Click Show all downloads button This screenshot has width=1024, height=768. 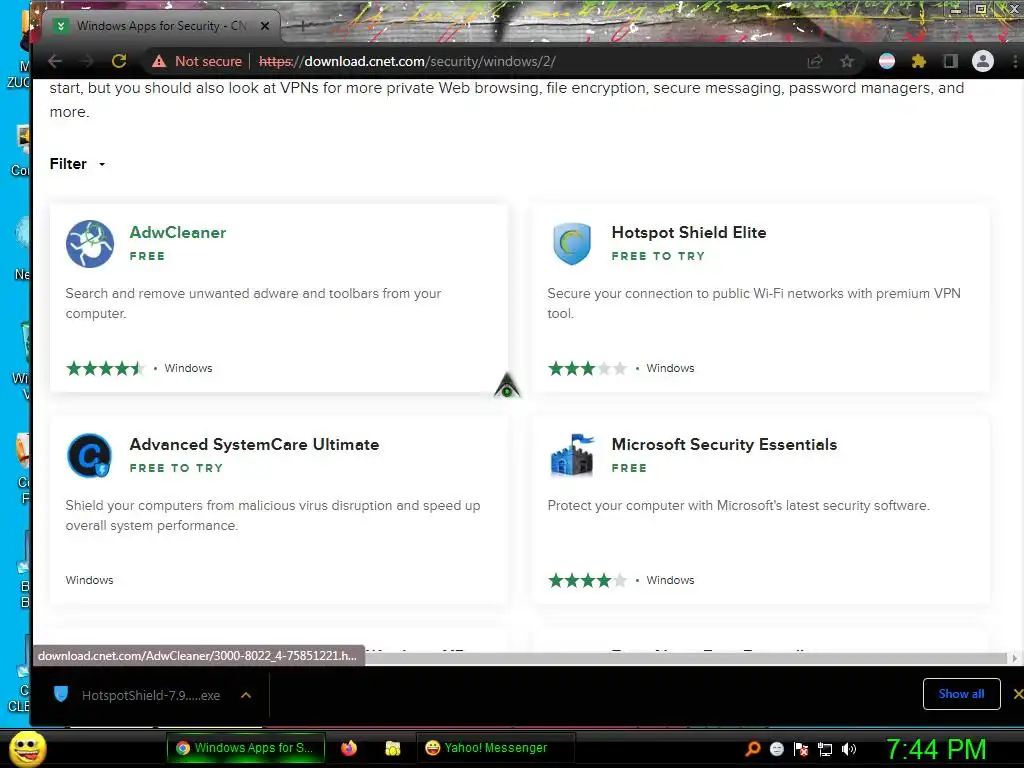click(961, 694)
